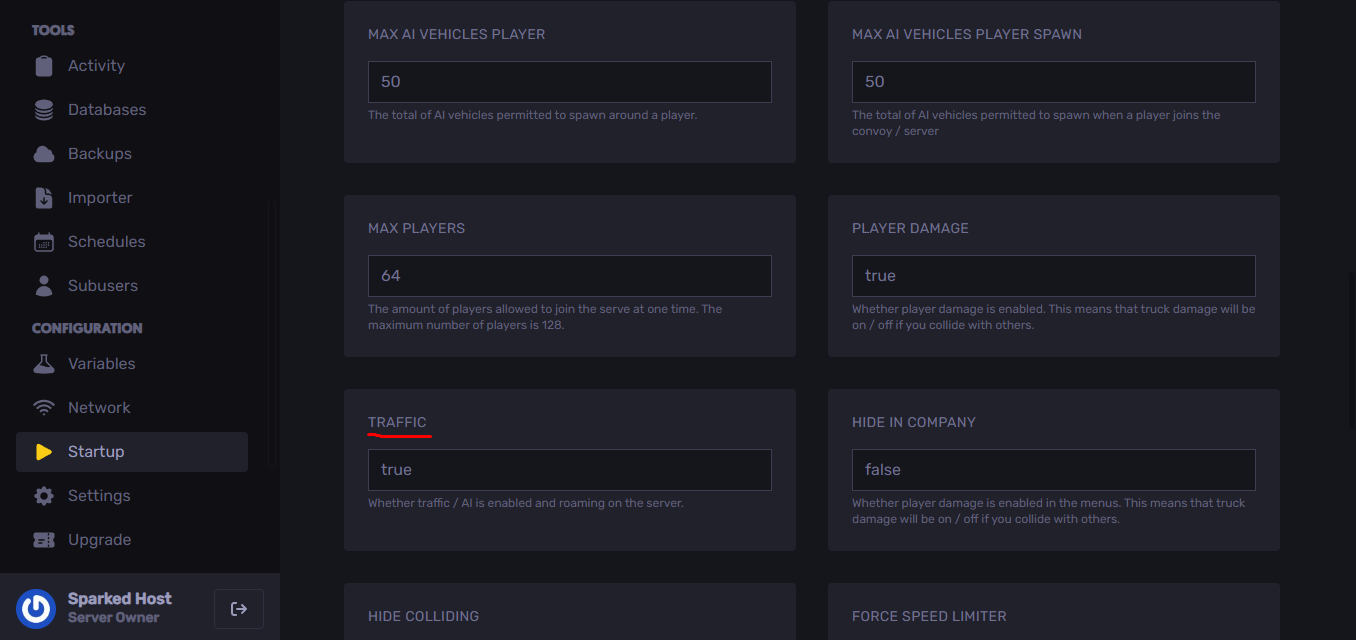Click the logout arrow button

tap(239, 609)
